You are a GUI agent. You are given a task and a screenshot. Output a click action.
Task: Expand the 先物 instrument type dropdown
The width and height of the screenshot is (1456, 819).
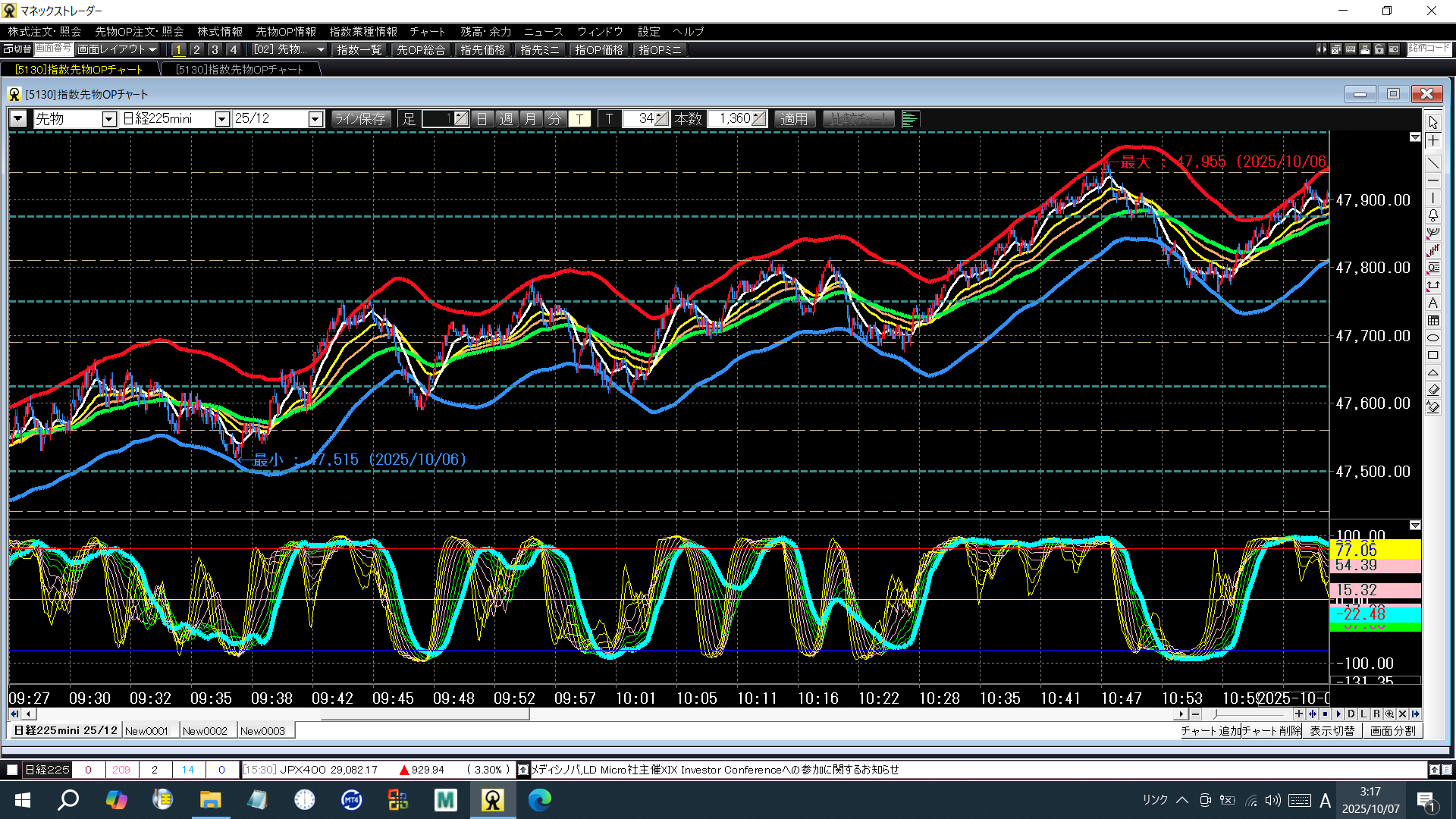[108, 119]
